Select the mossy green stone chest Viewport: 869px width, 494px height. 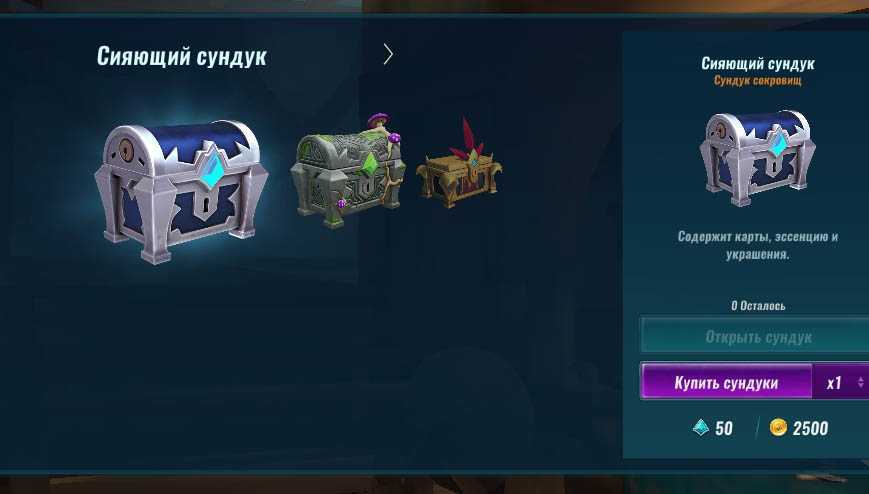point(348,173)
